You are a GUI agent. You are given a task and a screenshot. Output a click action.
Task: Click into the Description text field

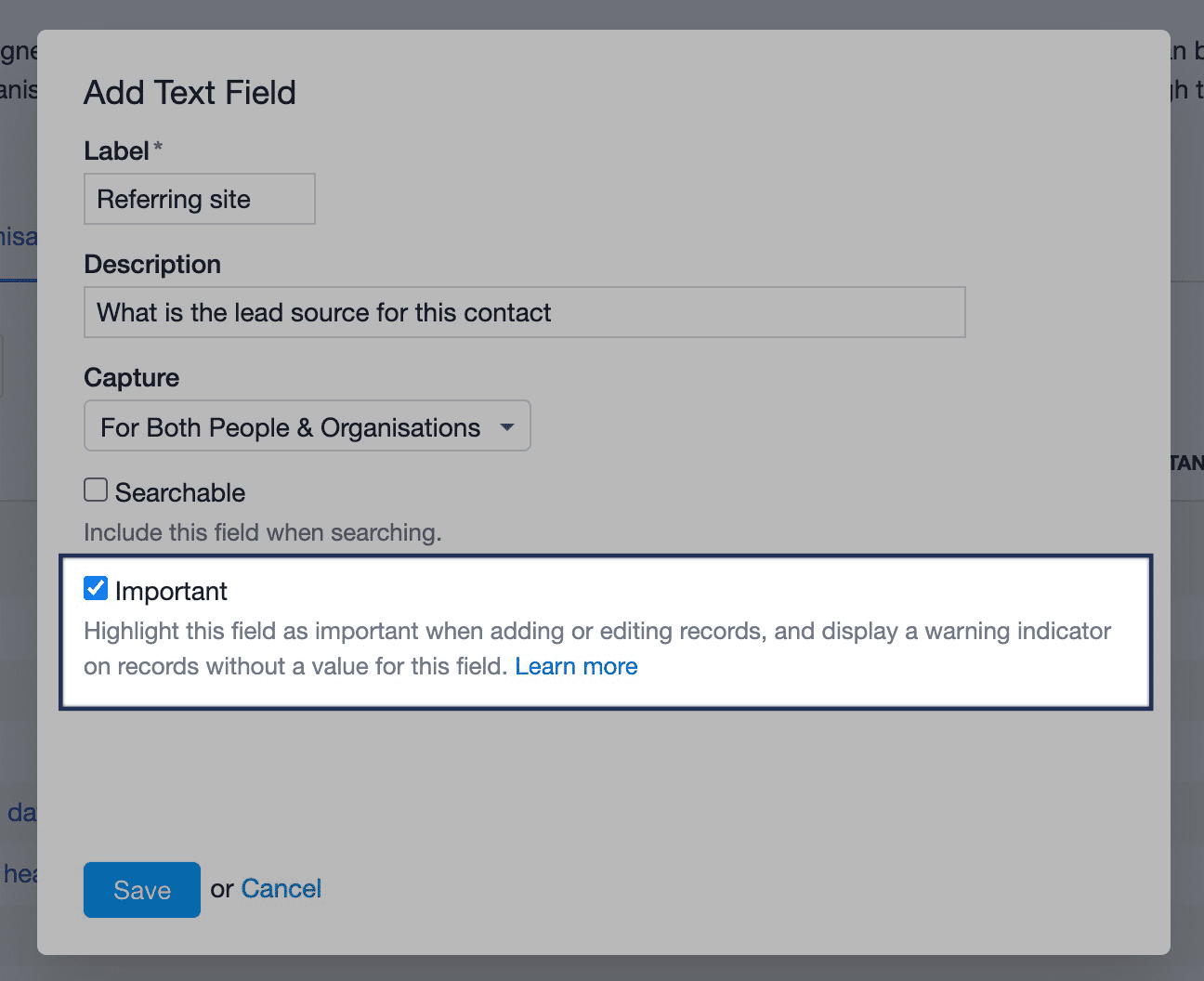point(525,312)
